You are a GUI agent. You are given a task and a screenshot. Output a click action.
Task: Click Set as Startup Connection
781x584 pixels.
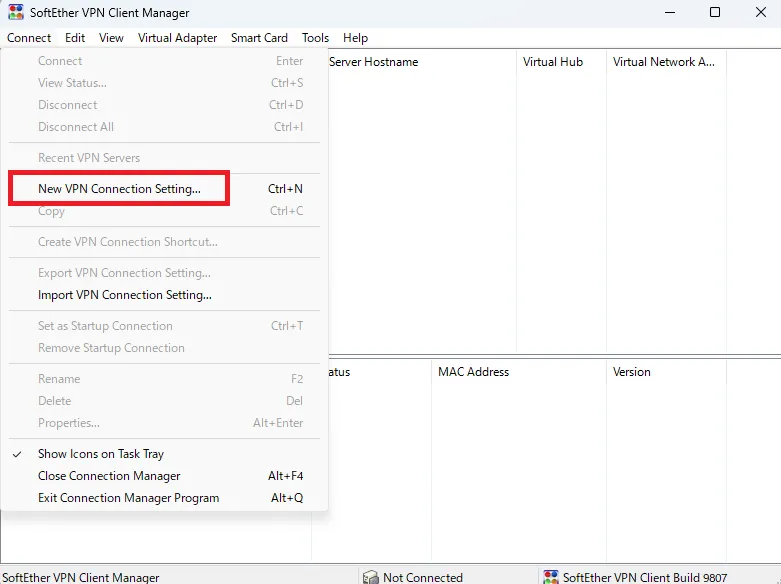(x=164, y=326)
